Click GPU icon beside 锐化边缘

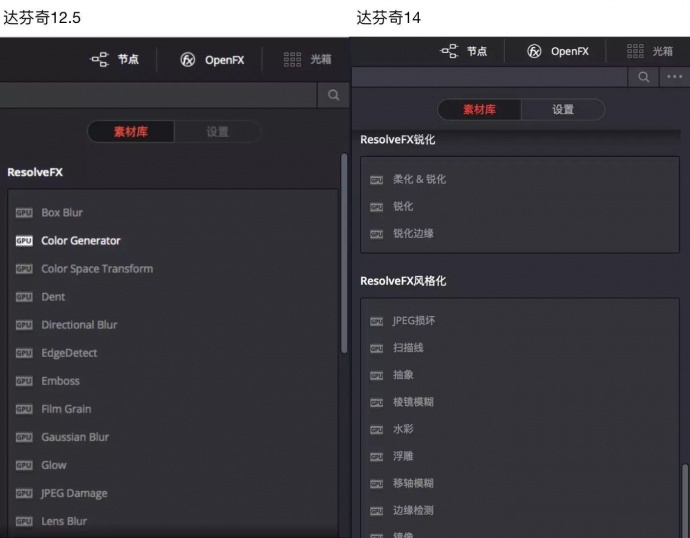(377, 234)
